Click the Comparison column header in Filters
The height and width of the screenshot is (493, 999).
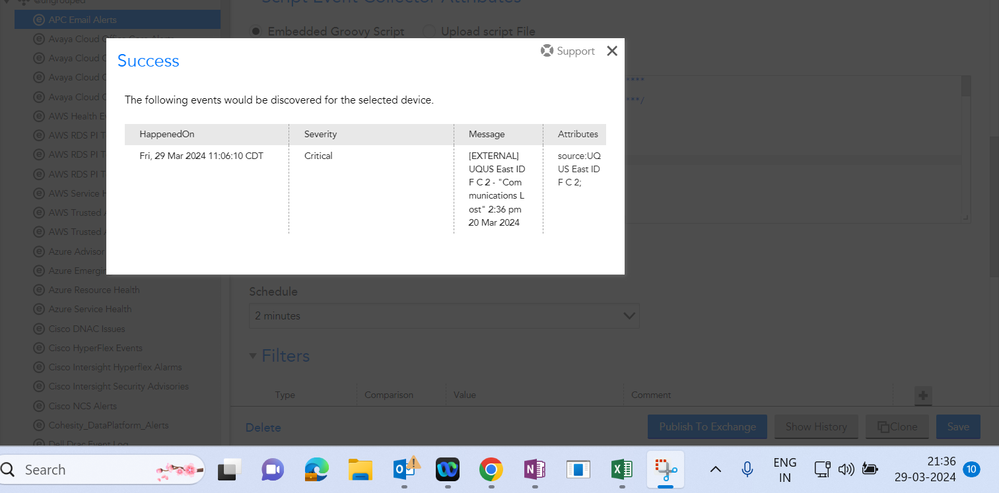point(389,395)
